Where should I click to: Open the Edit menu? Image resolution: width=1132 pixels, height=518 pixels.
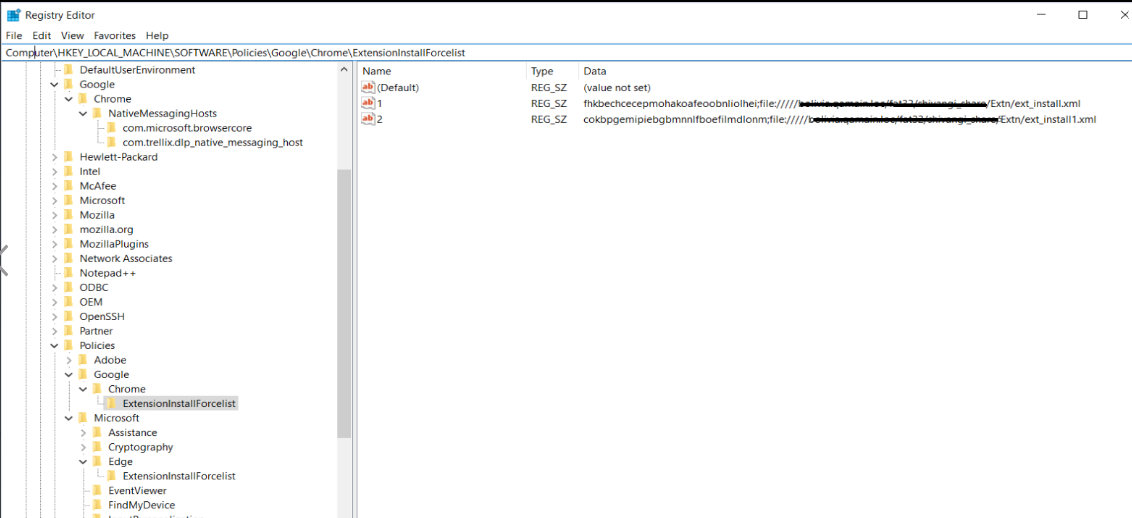click(x=41, y=35)
